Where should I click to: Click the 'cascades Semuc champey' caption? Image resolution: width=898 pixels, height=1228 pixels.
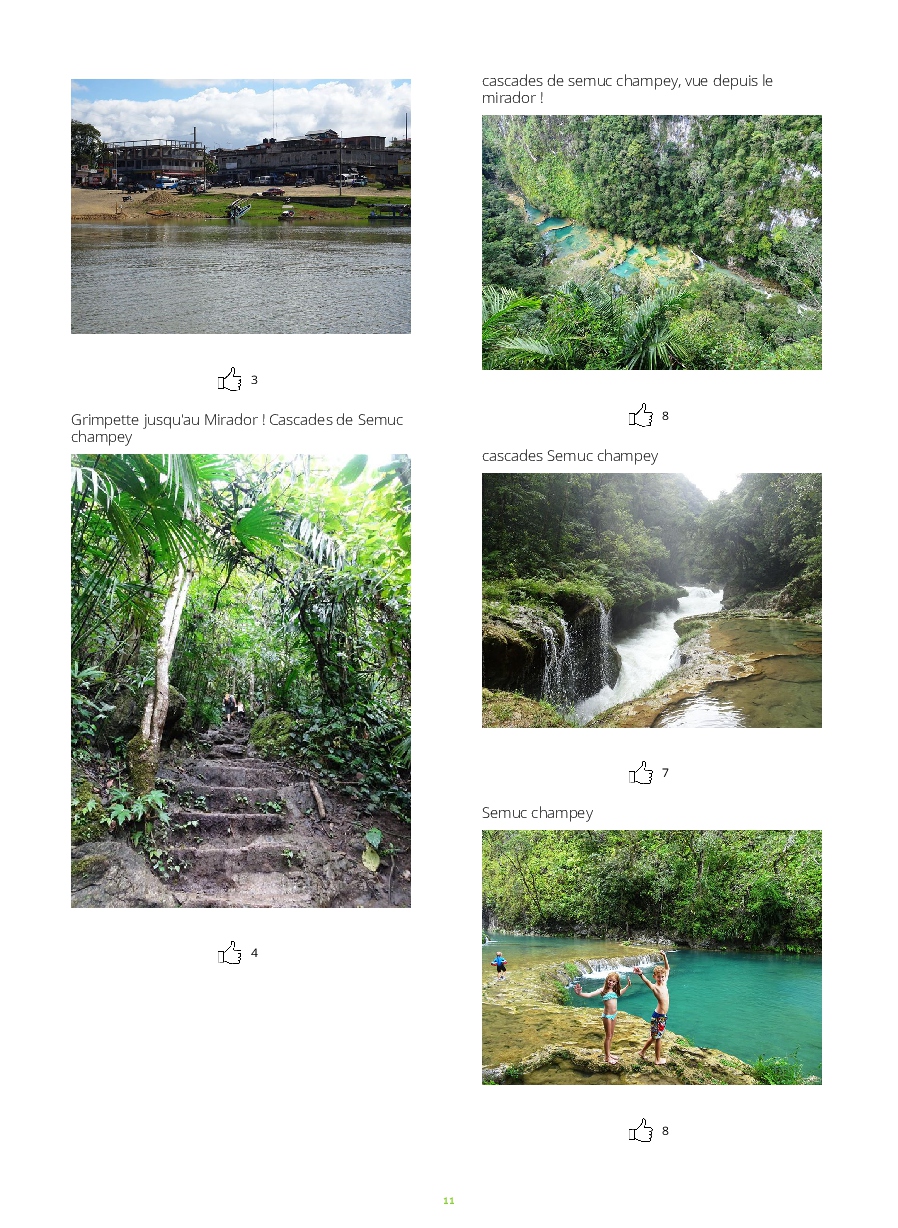point(570,456)
